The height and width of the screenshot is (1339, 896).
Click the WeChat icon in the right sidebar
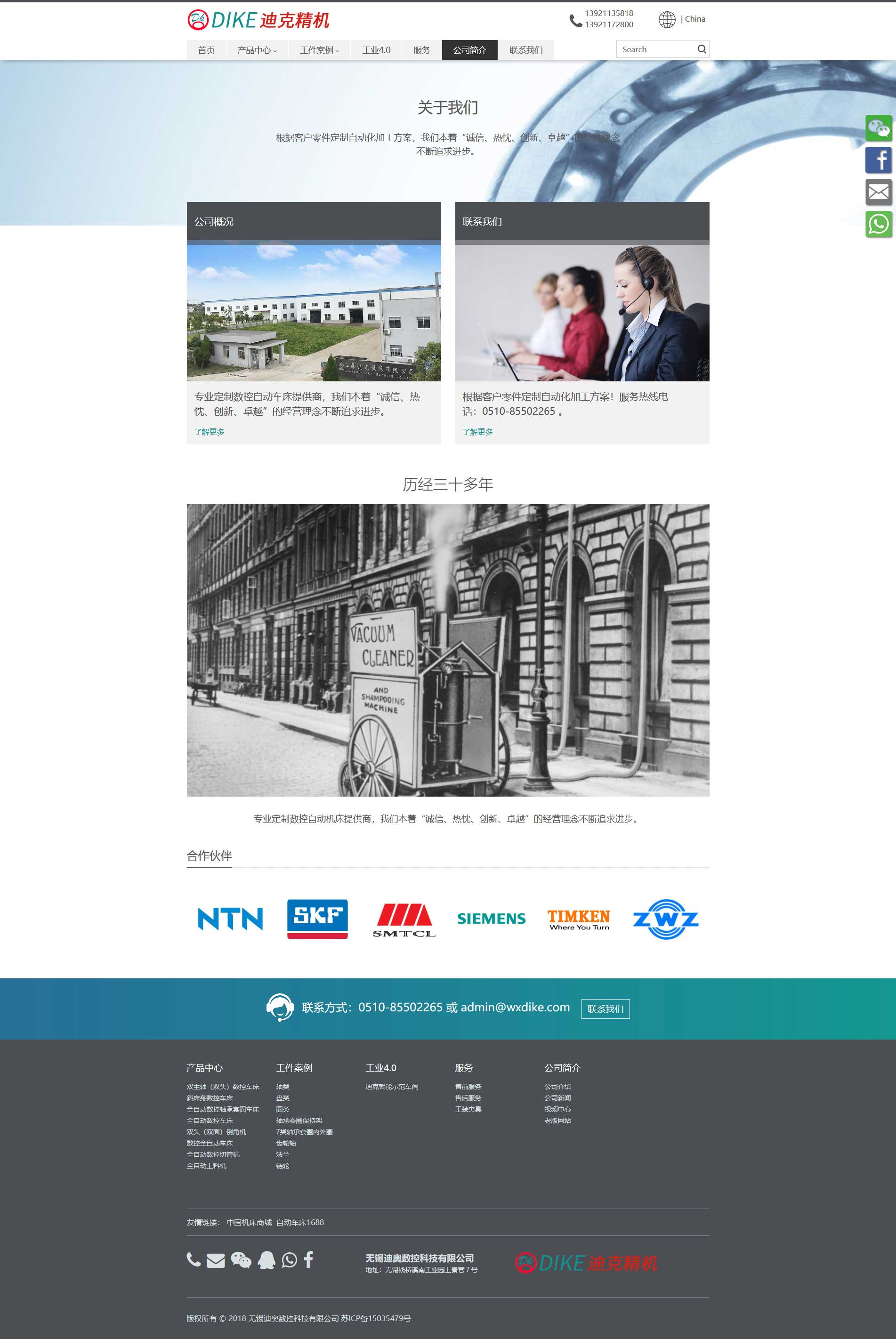click(878, 128)
